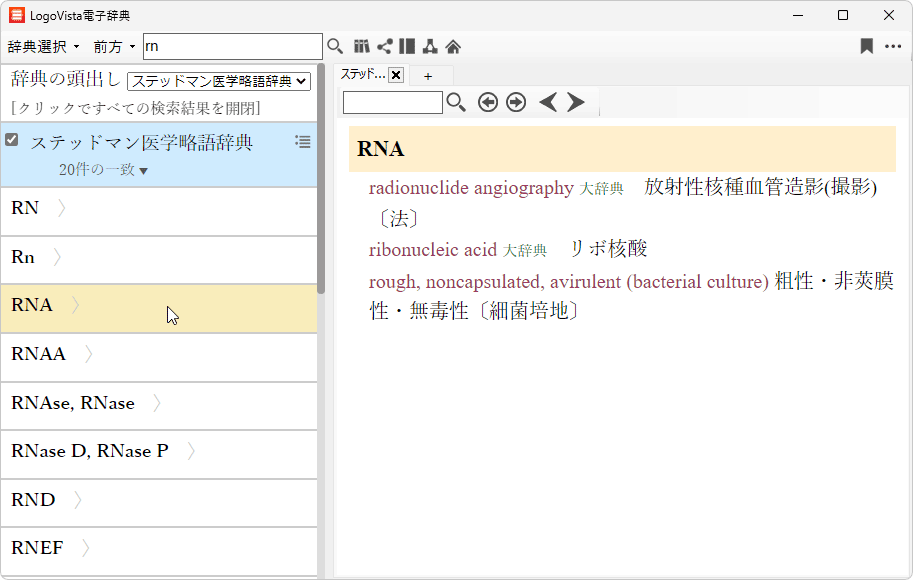Expand the 辞典の頭出し dictionary combo box
The image size is (913, 580).
point(219,81)
